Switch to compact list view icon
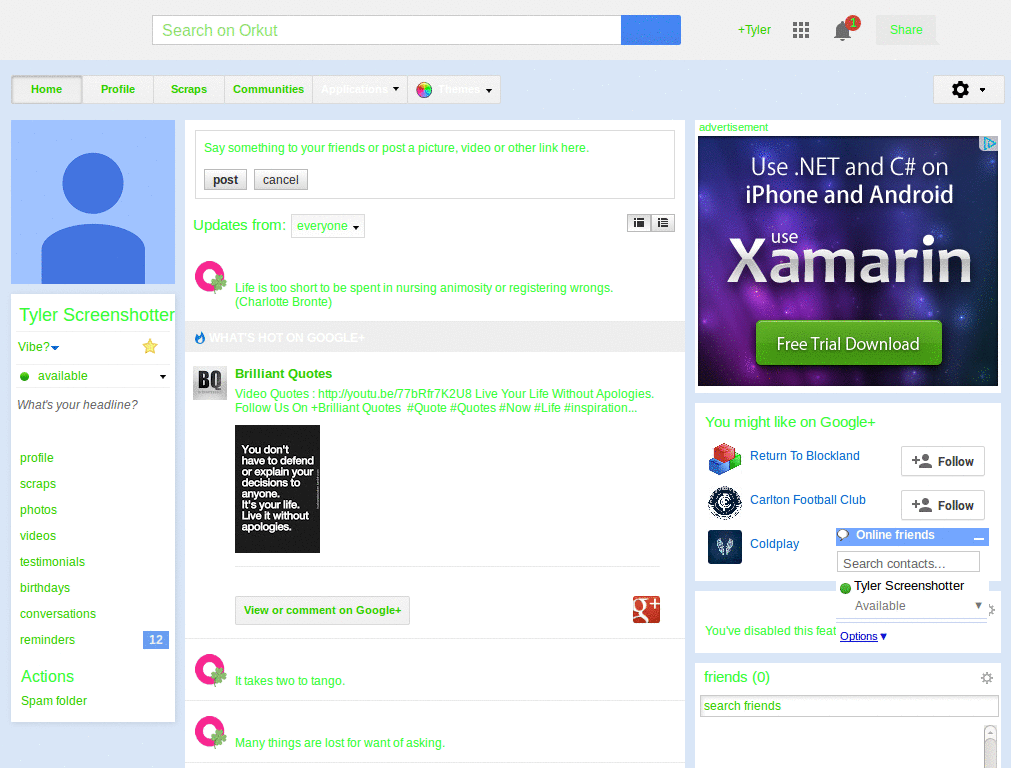This screenshot has height=768, width=1024. click(639, 223)
